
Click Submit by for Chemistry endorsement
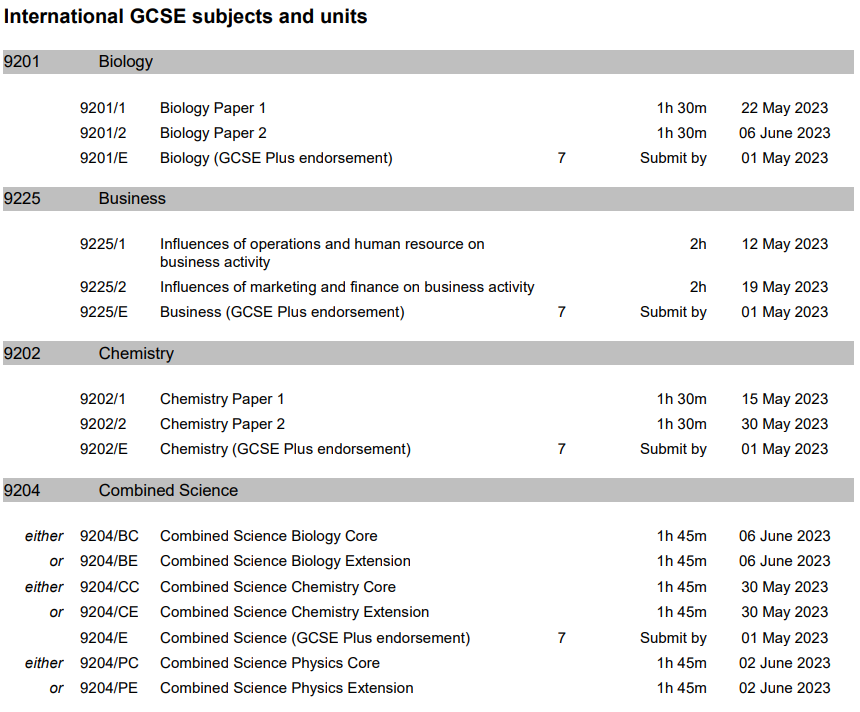[x=673, y=449]
